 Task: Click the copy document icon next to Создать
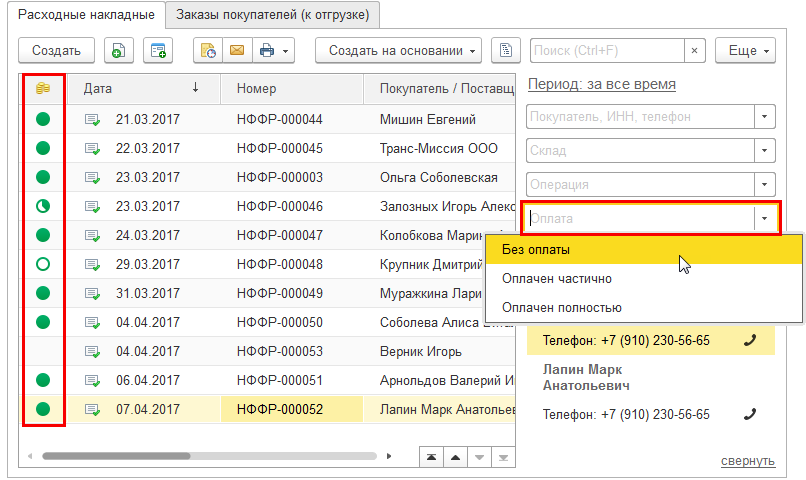[x=118, y=50]
